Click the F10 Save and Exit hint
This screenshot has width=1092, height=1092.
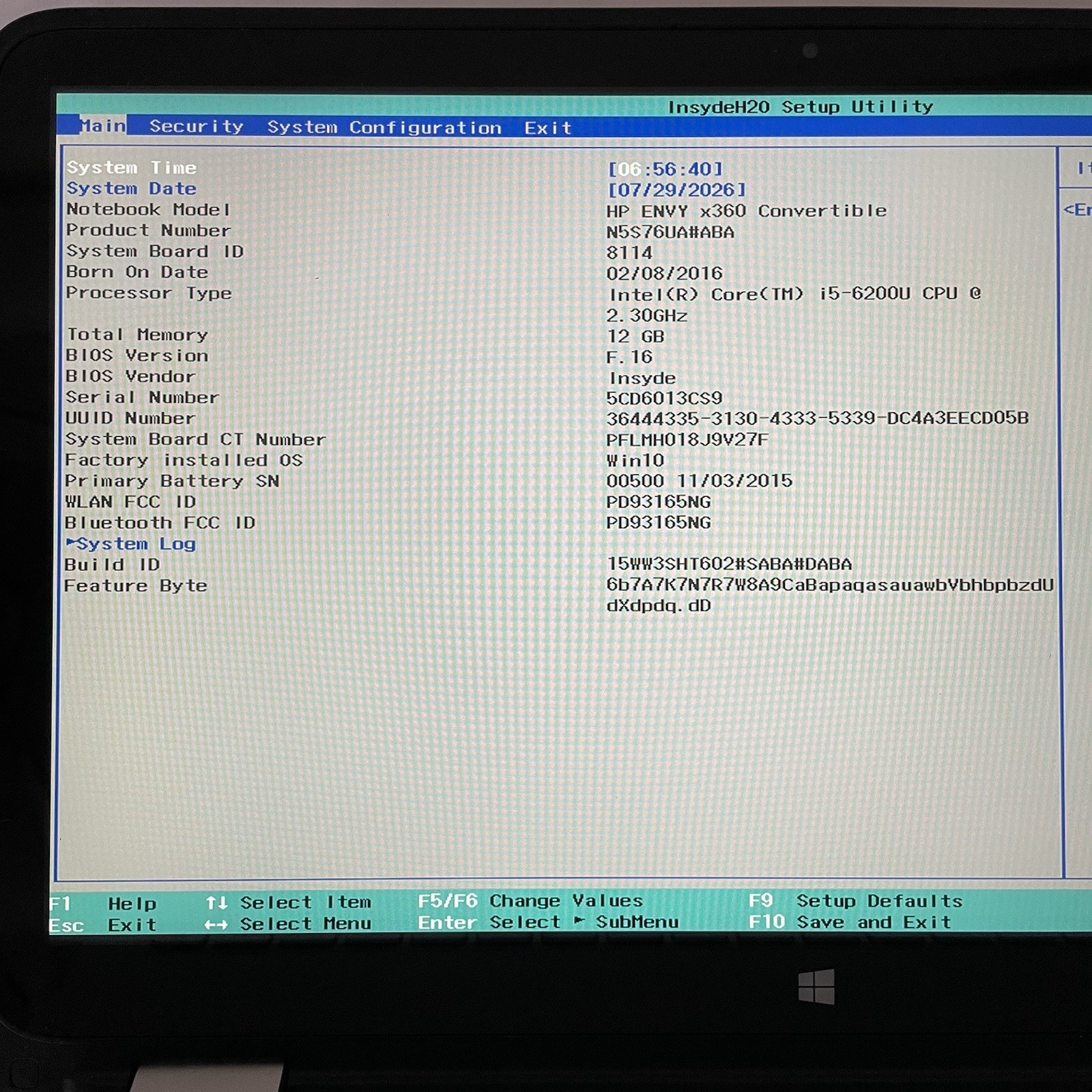pos(850,922)
